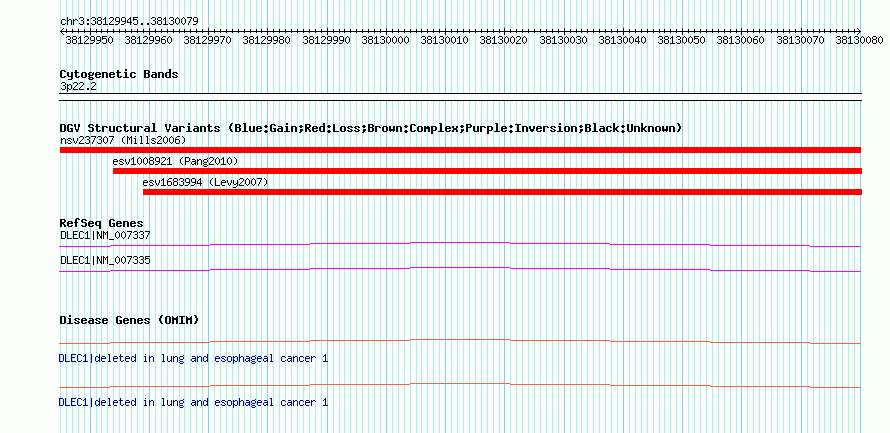Image resolution: width=890 pixels, height=433 pixels.
Task: Click the DLEC1|NM_007337 RefSeq gene label
Action: point(105,235)
